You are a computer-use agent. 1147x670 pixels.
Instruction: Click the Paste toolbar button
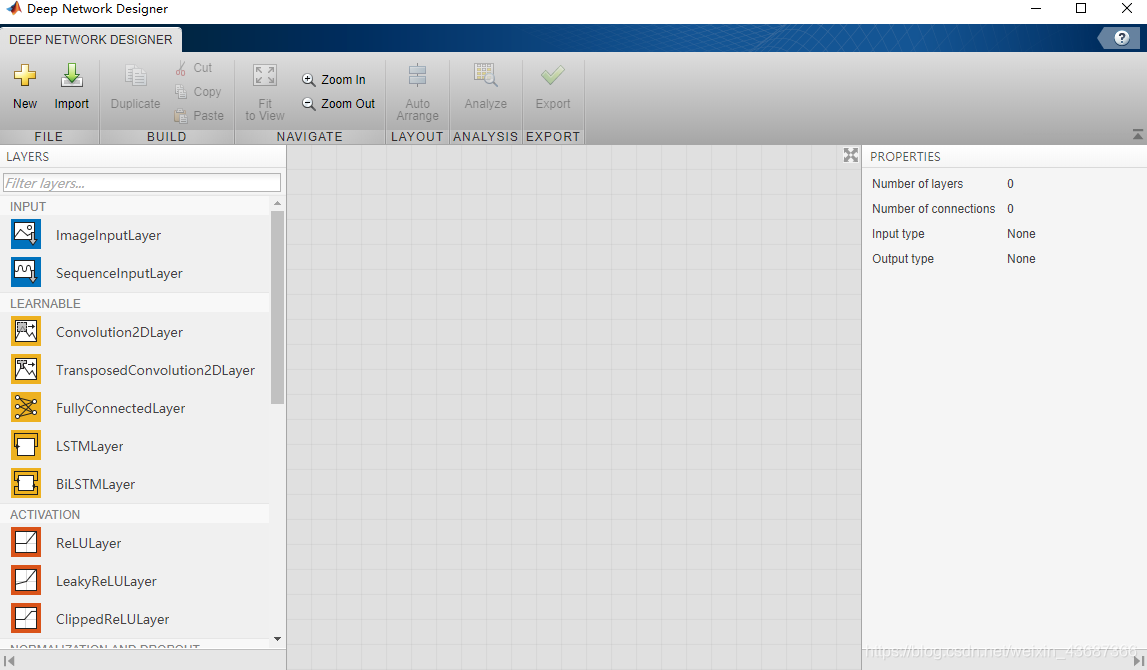point(199,116)
